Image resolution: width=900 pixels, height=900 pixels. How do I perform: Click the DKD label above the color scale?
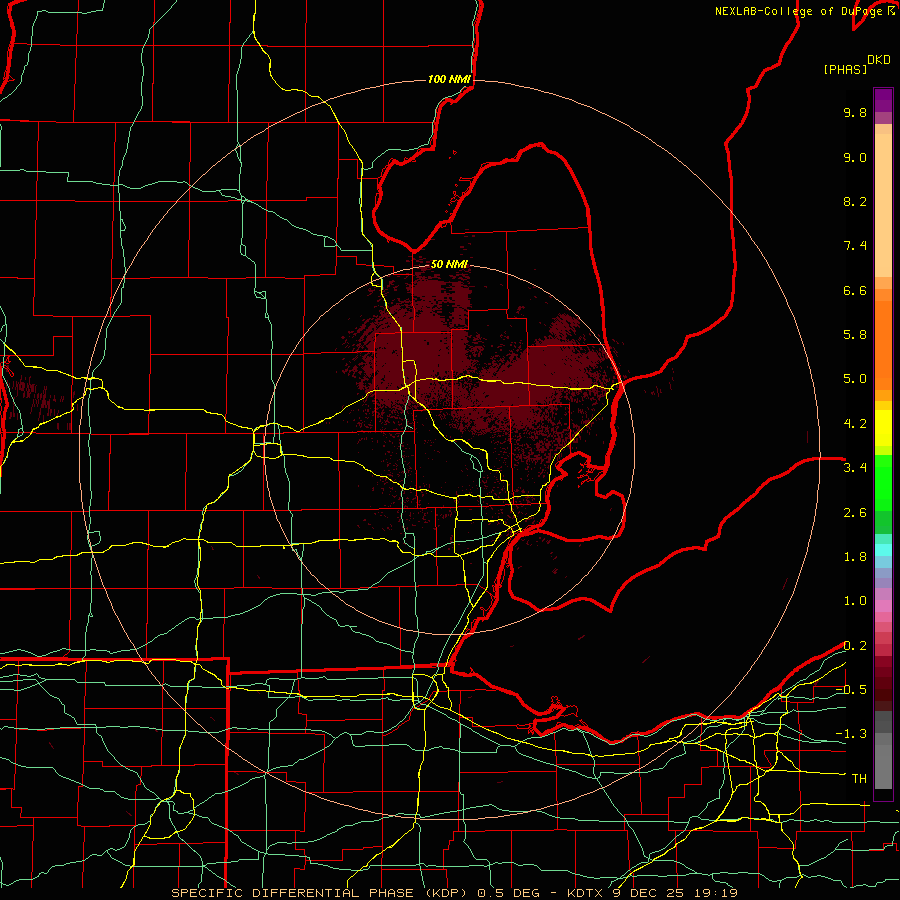coord(879,60)
